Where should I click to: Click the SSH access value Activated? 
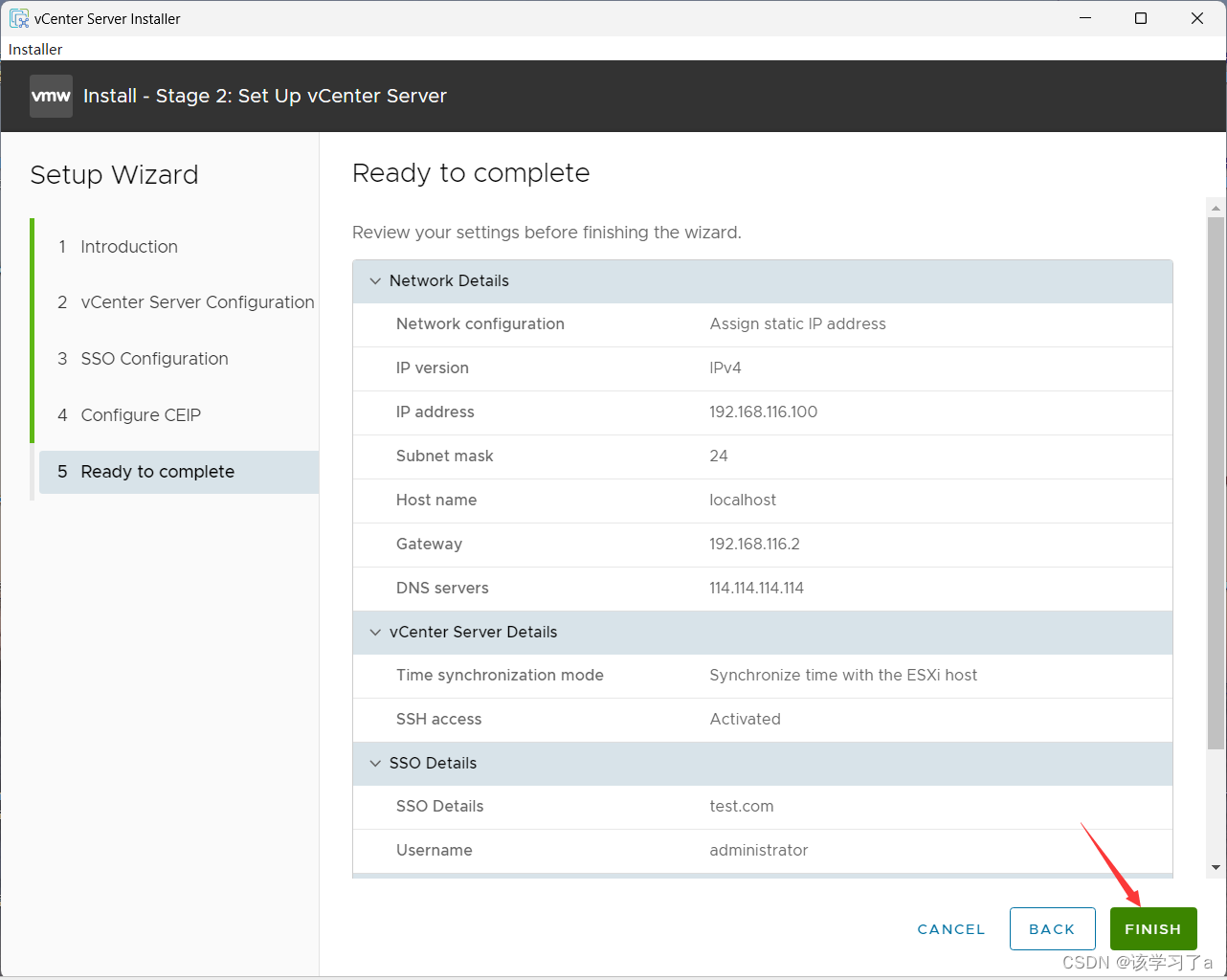746,720
